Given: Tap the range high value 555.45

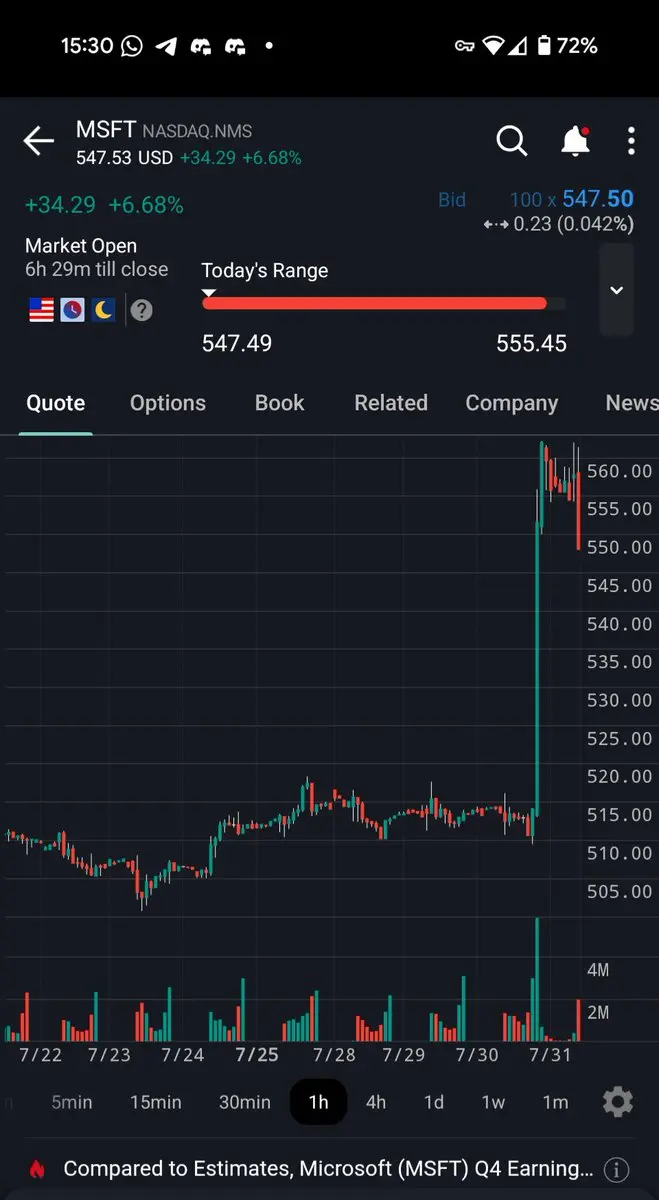Looking at the screenshot, I should pyautogui.click(x=531, y=344).
